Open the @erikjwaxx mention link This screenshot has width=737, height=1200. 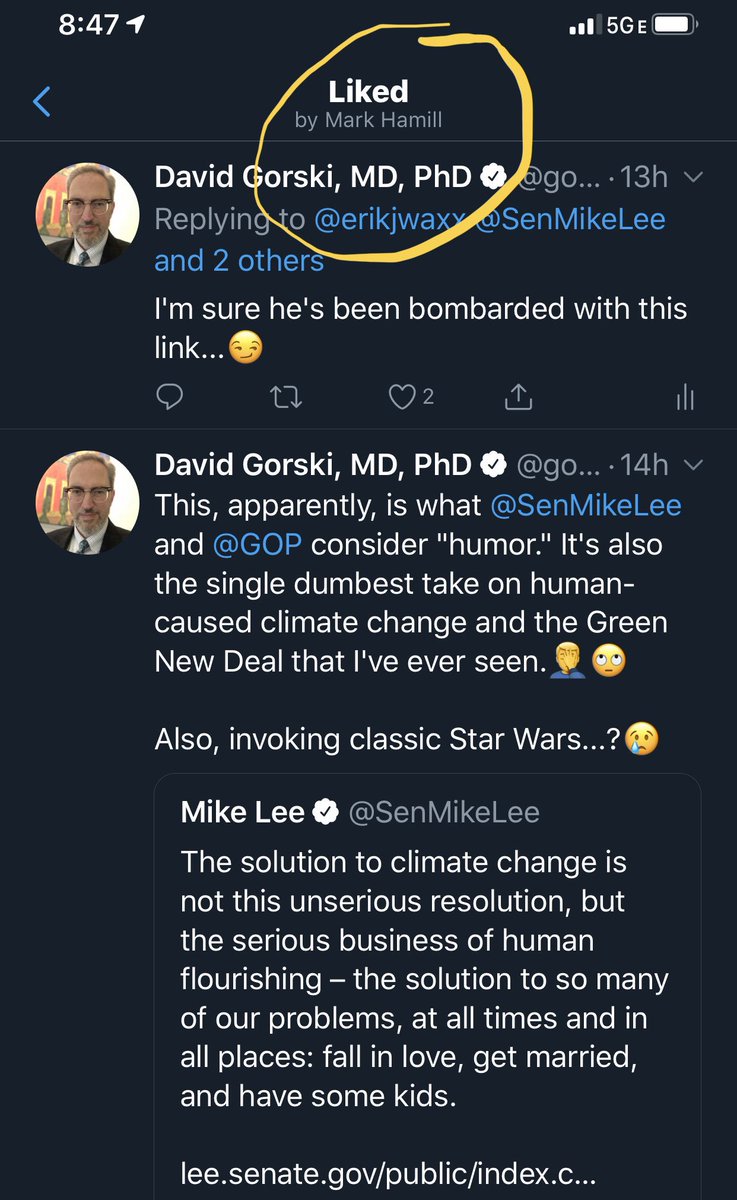382,220
